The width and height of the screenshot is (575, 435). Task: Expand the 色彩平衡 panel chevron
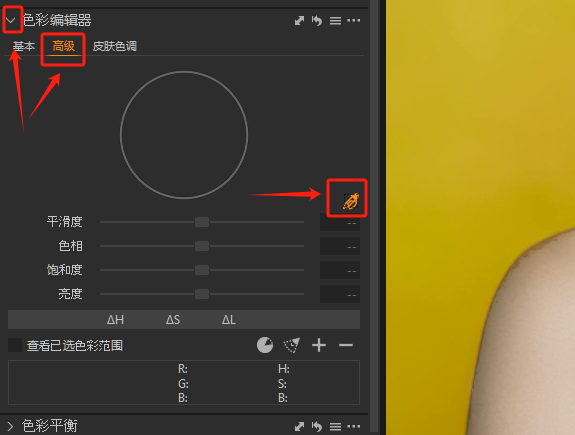click(x=10, y=426)
